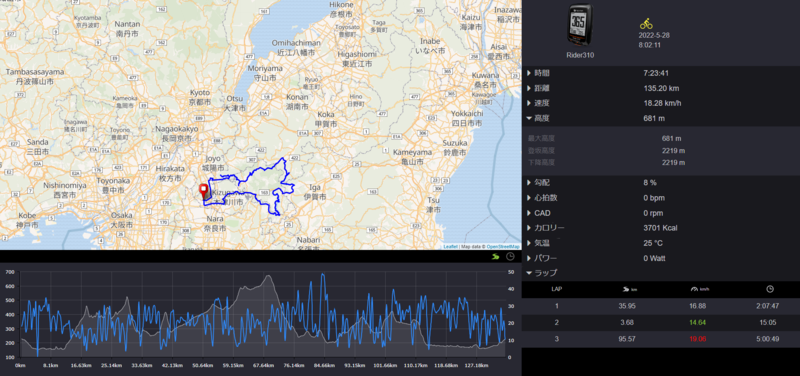Click the Rider310 device name label
800x376 pixels.
[x=581, y=55]
